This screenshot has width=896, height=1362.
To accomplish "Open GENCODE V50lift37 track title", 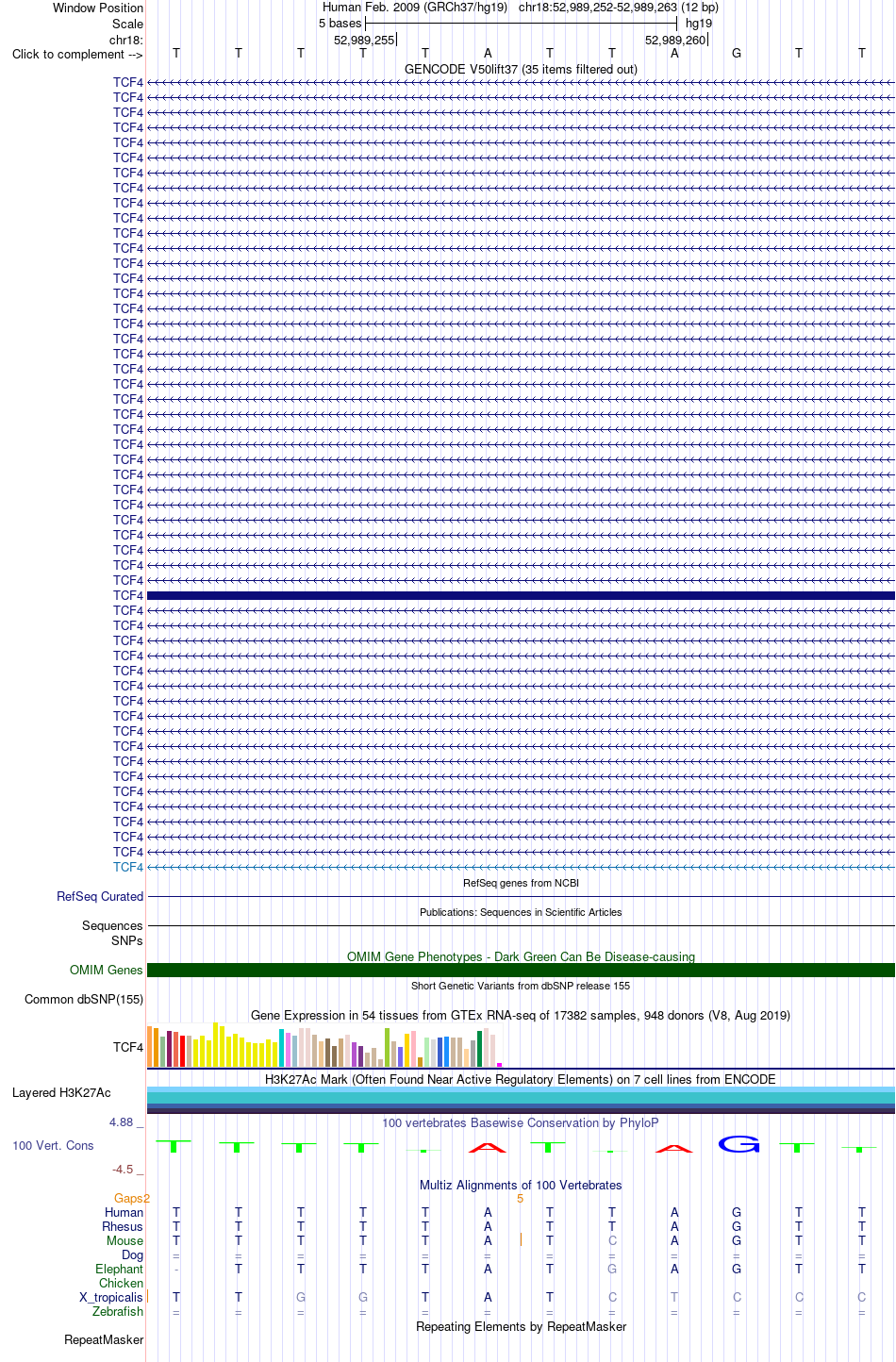I will pos(521,69).
